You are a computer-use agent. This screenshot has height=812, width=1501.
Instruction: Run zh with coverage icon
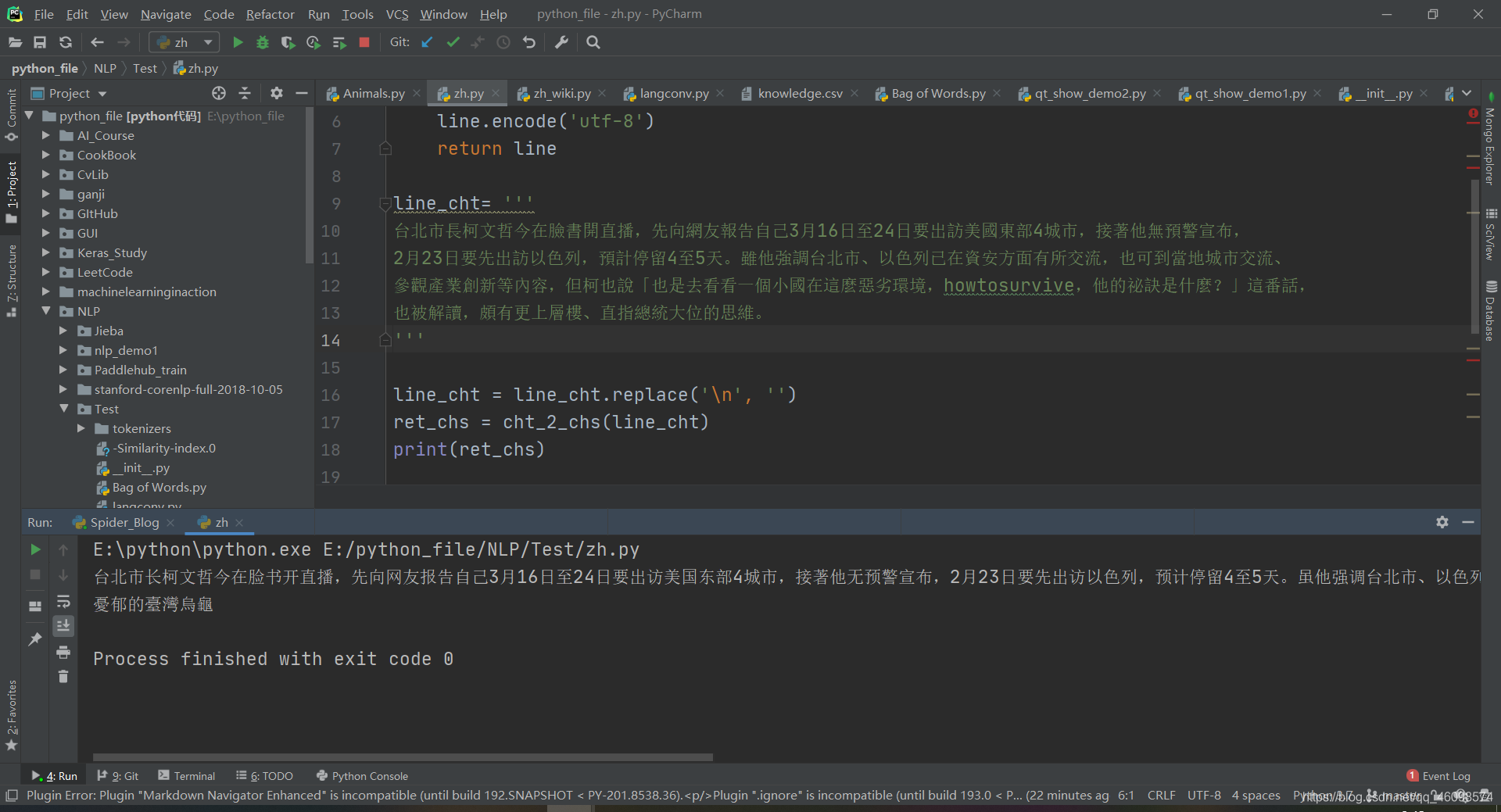tap(288, 42)
